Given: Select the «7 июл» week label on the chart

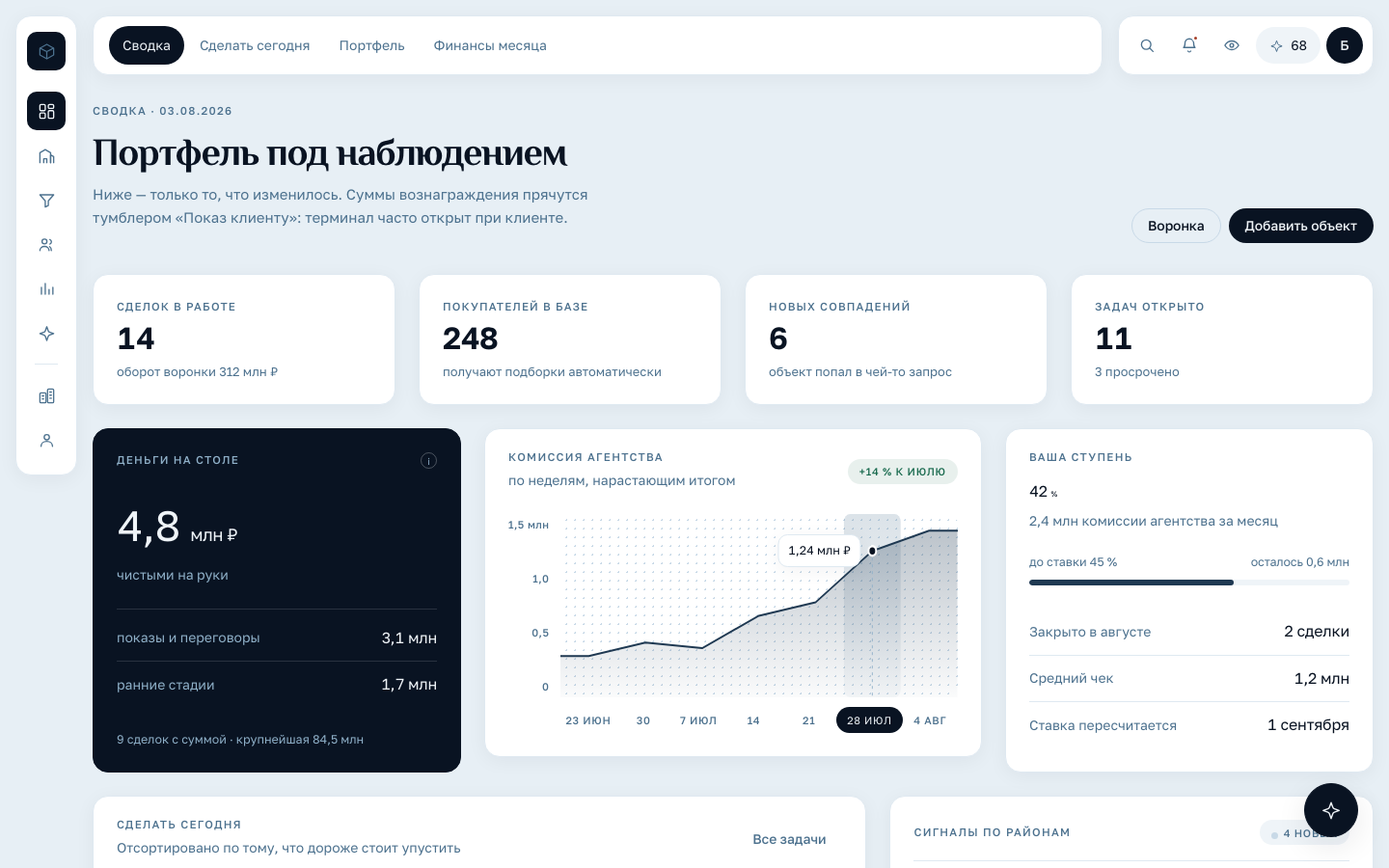Looking at the screenshot, I should (x=698, y=720).
